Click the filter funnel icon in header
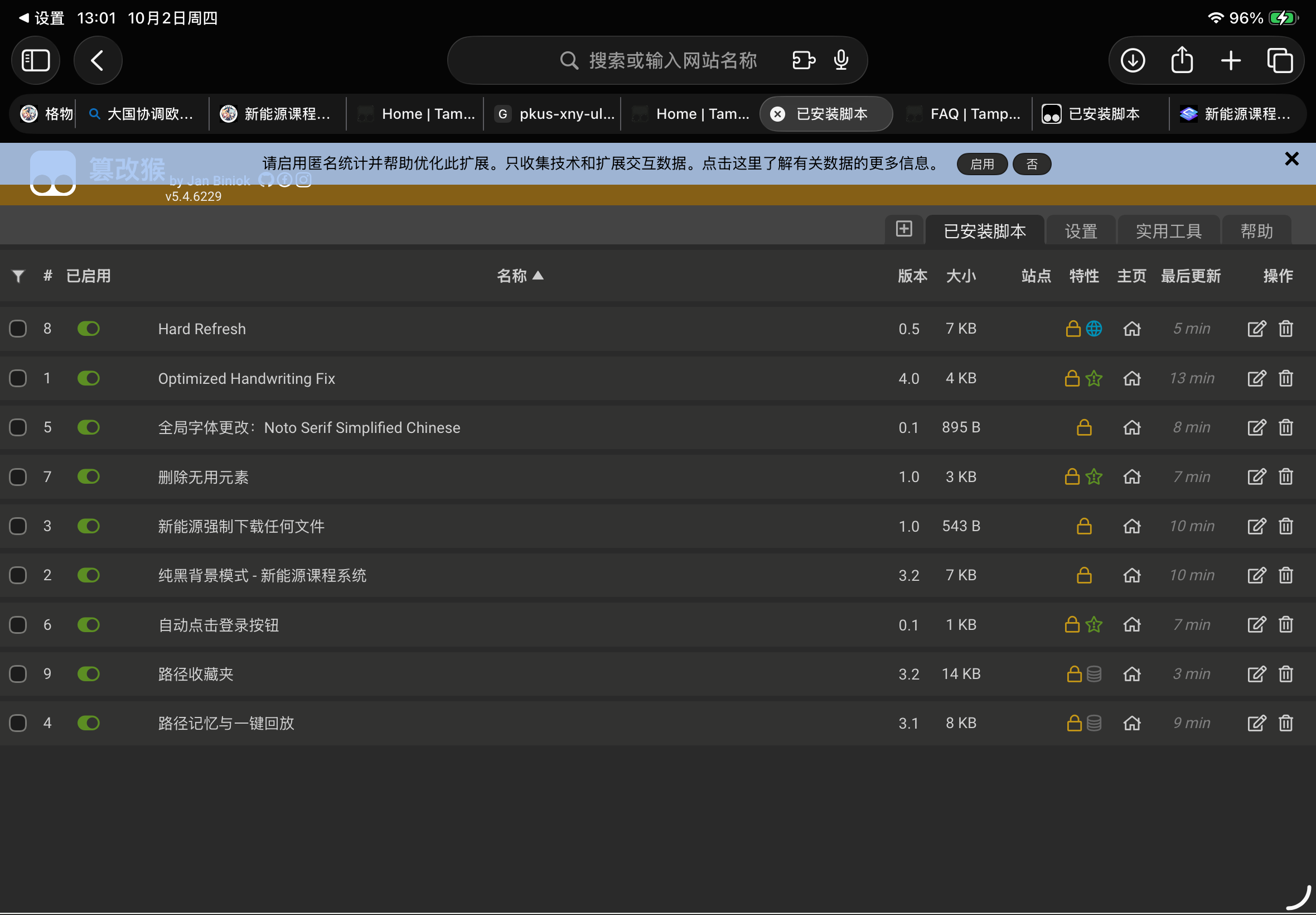 coord(18,276)
